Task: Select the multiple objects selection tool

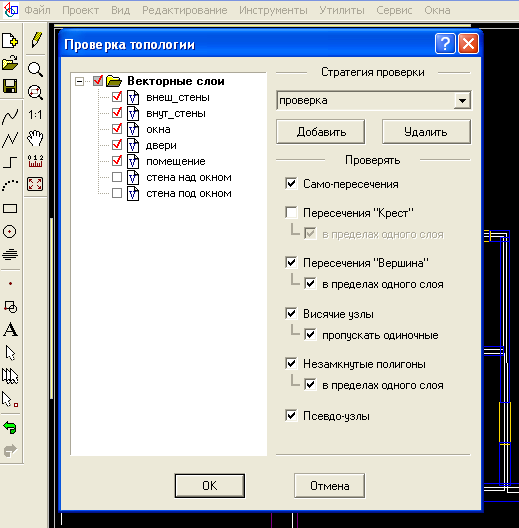Action: click(10, 376)
